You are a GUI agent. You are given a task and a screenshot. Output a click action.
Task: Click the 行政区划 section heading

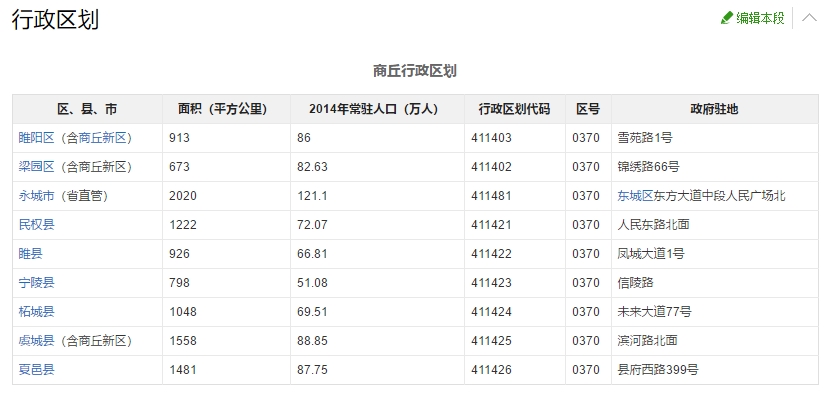click(55, 20)
